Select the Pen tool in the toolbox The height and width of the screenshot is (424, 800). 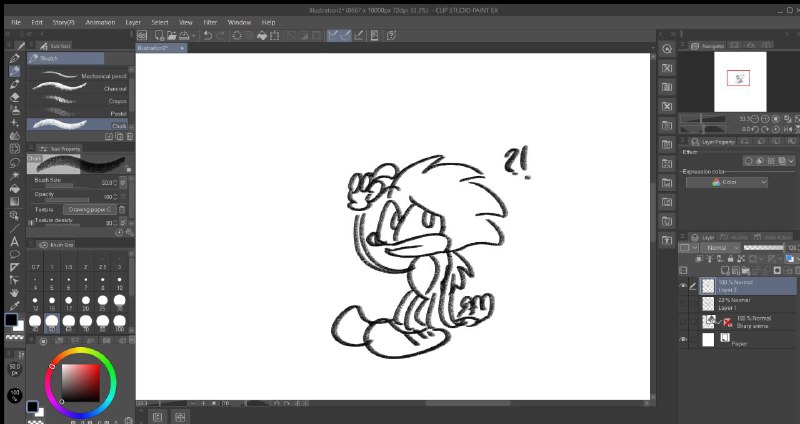coord(14,59)
